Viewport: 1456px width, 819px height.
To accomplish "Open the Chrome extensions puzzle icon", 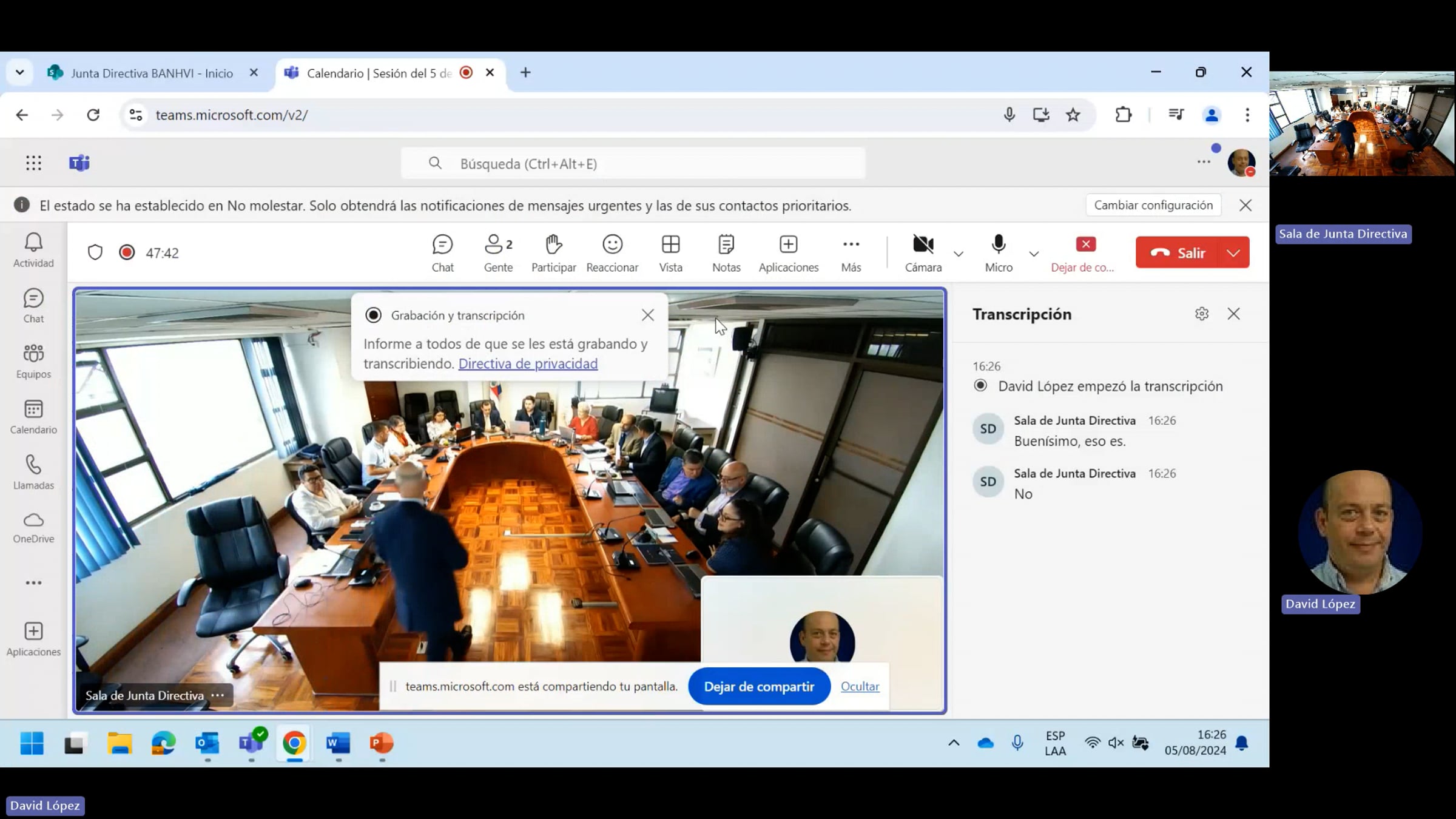I will pos(1123,115).
